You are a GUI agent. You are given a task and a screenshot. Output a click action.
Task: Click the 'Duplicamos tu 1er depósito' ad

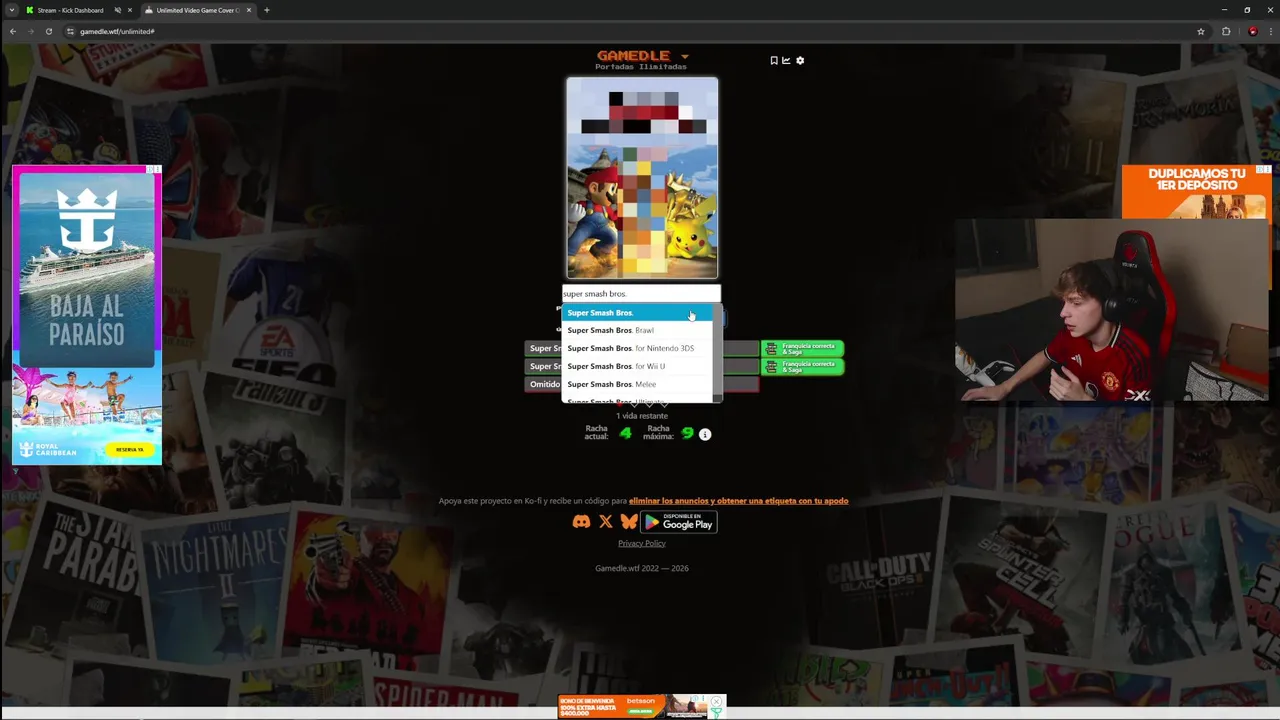[x=1196, y=191]
